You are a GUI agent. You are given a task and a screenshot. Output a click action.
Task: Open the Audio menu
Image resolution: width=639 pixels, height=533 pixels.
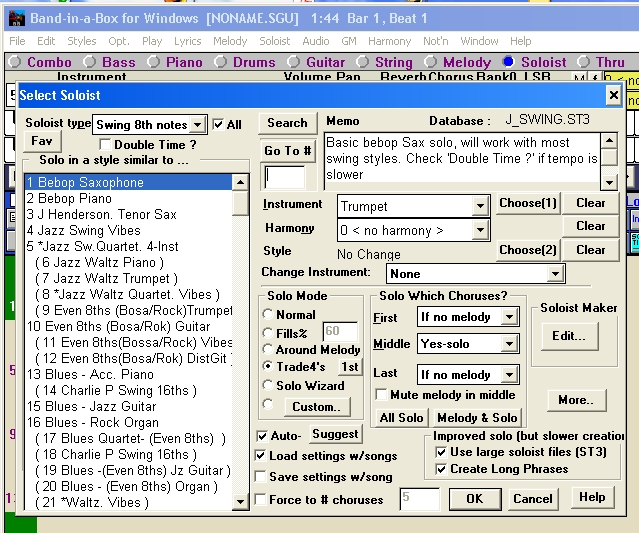click(x=316, y=41)
